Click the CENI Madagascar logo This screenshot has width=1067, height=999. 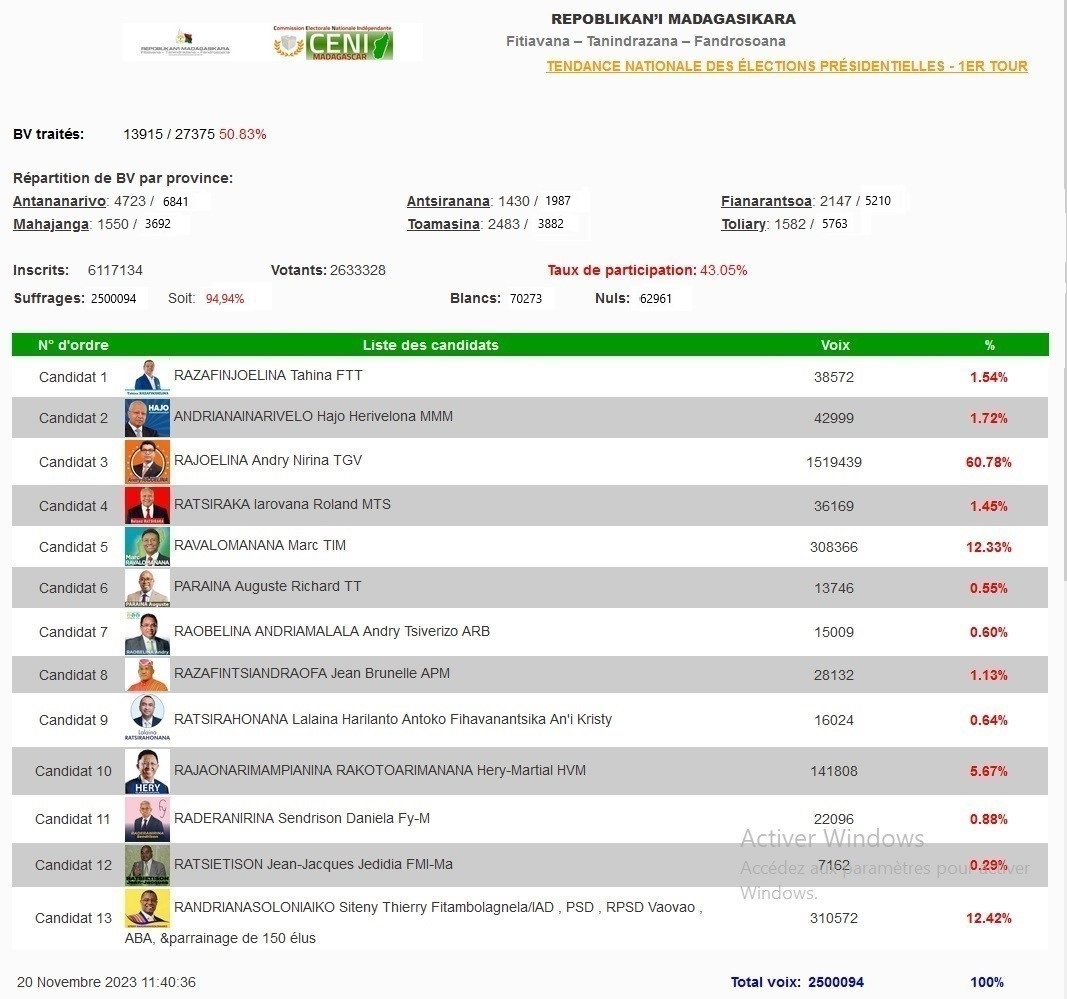[333, 43]
